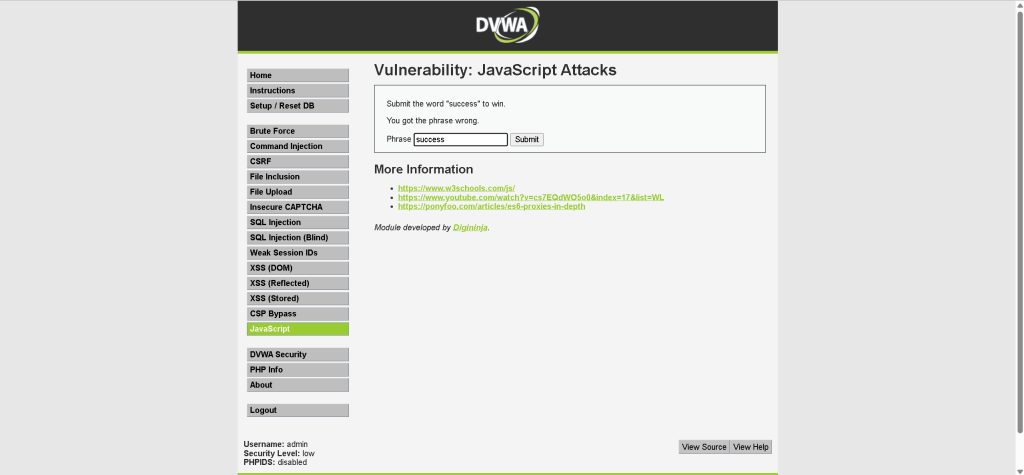Open SQL Injection (Blind) module
This screenshot has width=1024, height=475.
pos(298,238)
